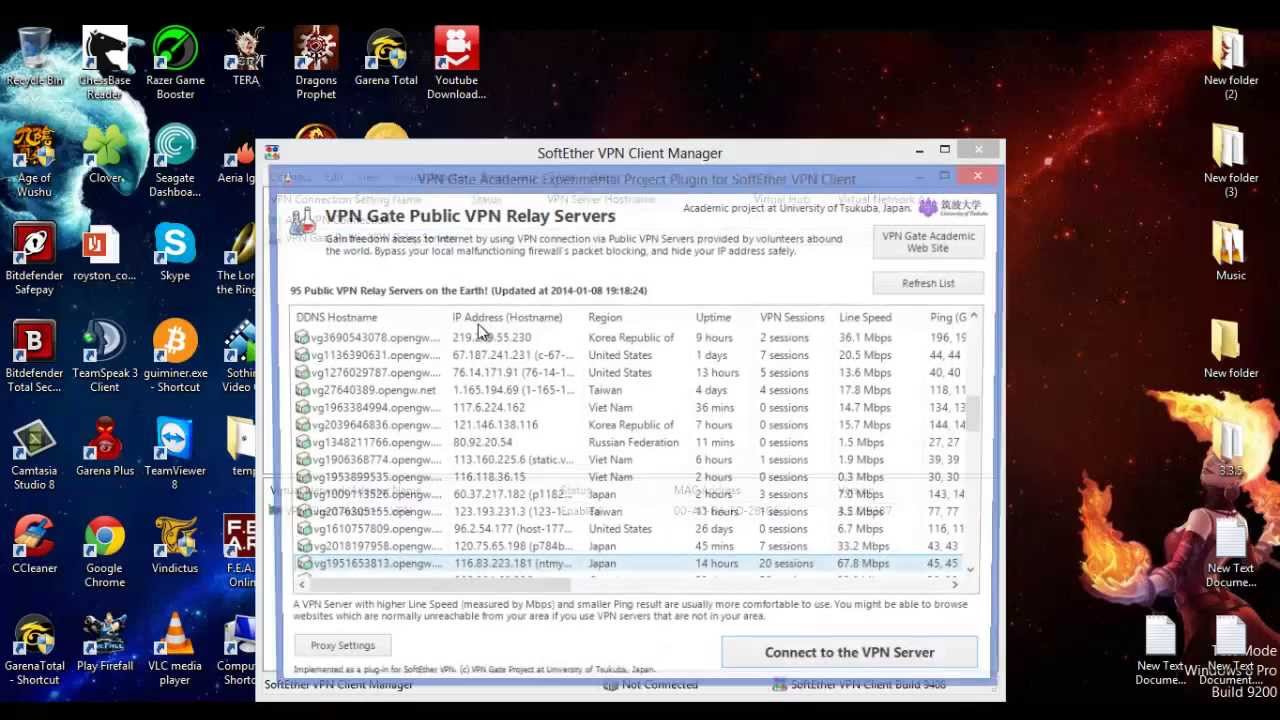
Task: Open the Recycle Bin desktop icon
Action: point(34,58)
